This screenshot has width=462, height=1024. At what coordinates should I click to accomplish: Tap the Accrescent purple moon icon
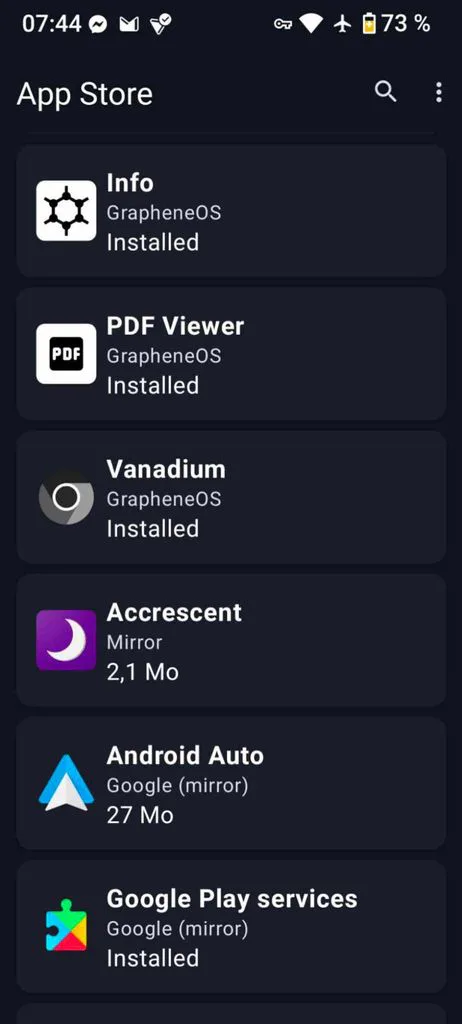coord(66,640)
